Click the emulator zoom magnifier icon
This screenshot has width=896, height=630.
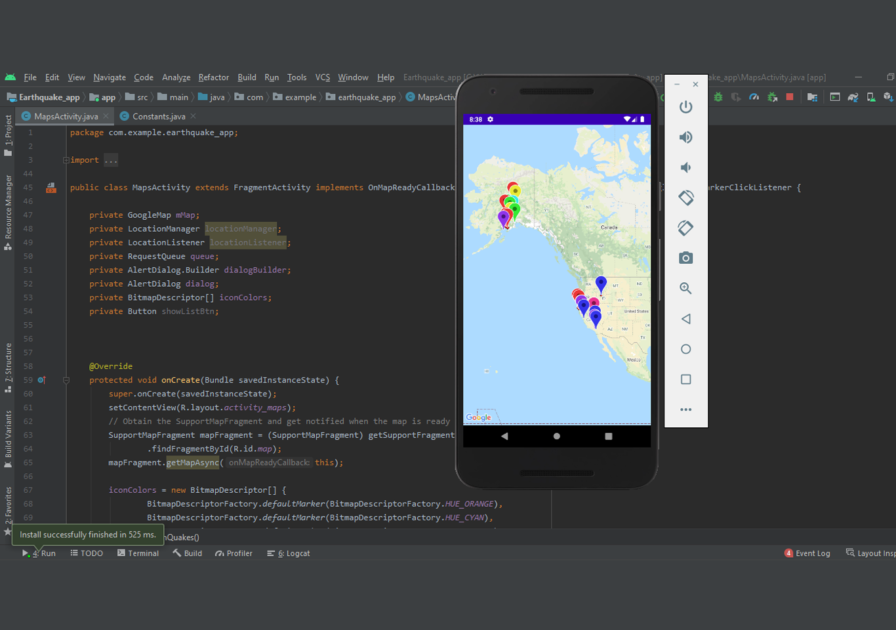tap(686, 288)
